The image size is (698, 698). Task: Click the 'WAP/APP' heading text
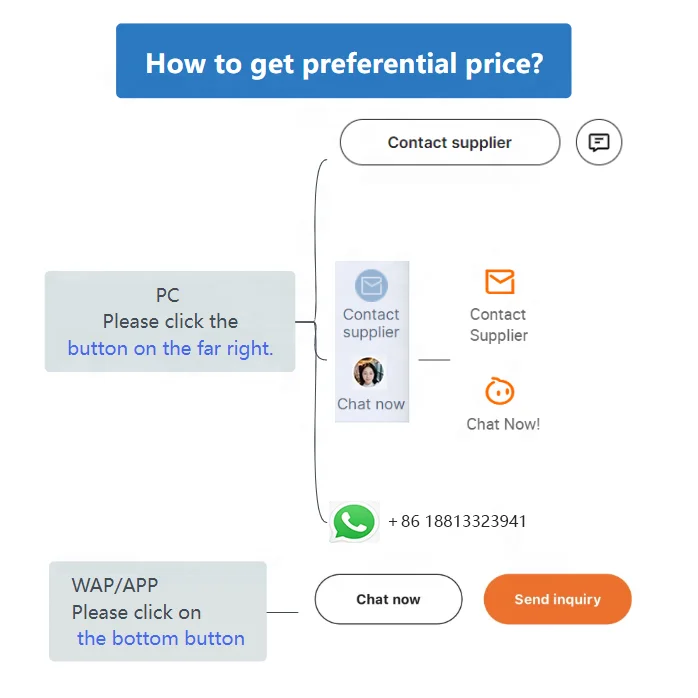115,586
